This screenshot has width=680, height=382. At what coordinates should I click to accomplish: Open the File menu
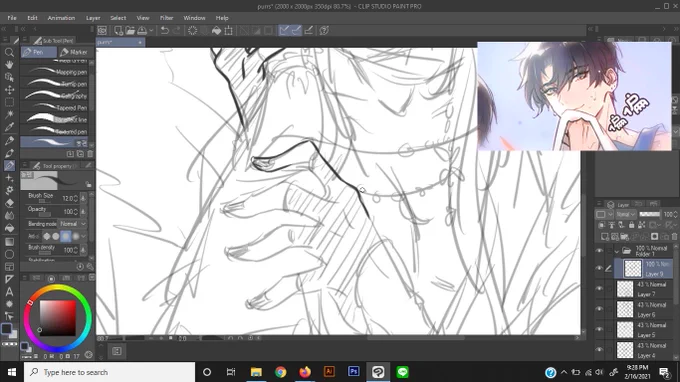[12, 18]
